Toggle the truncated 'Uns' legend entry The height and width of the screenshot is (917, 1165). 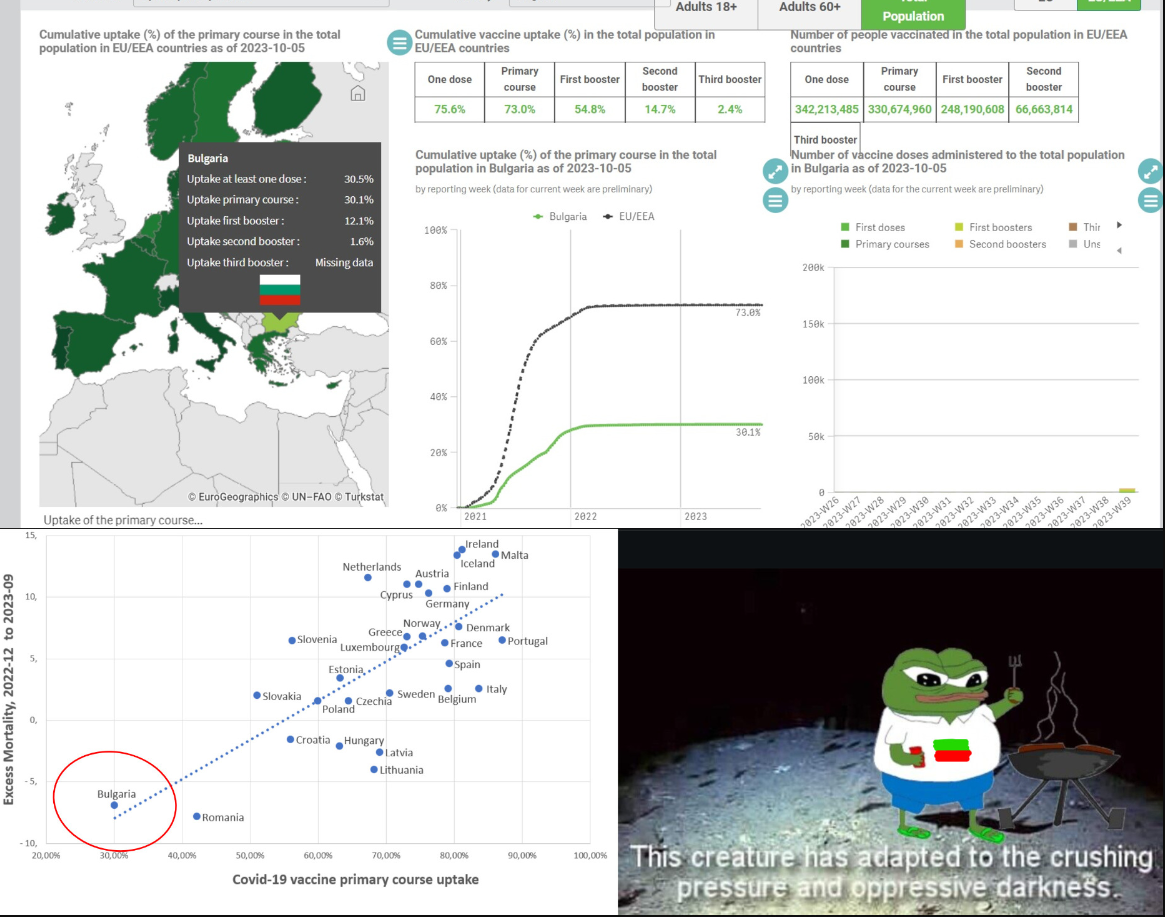pos(1085,244)
